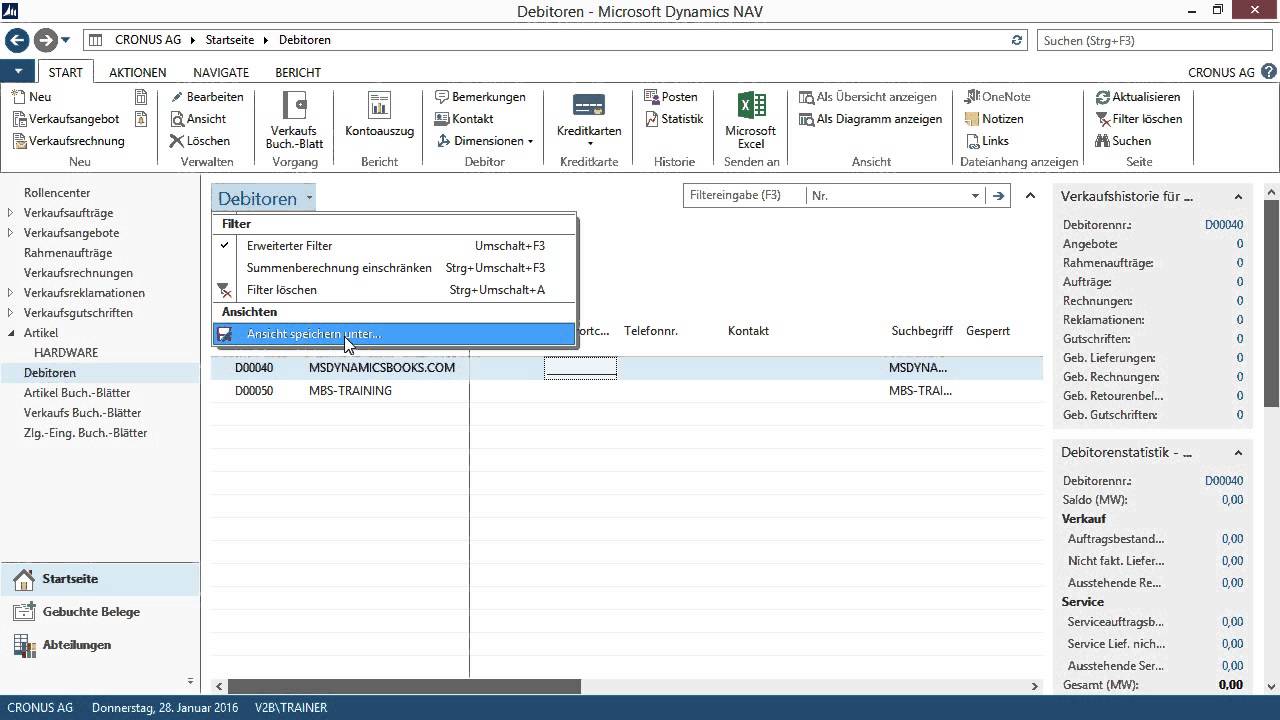This screenshot has width=1280, height=720.
Task: Collapse Debitorenstatistik fact box
Action: click(1238, 453)
